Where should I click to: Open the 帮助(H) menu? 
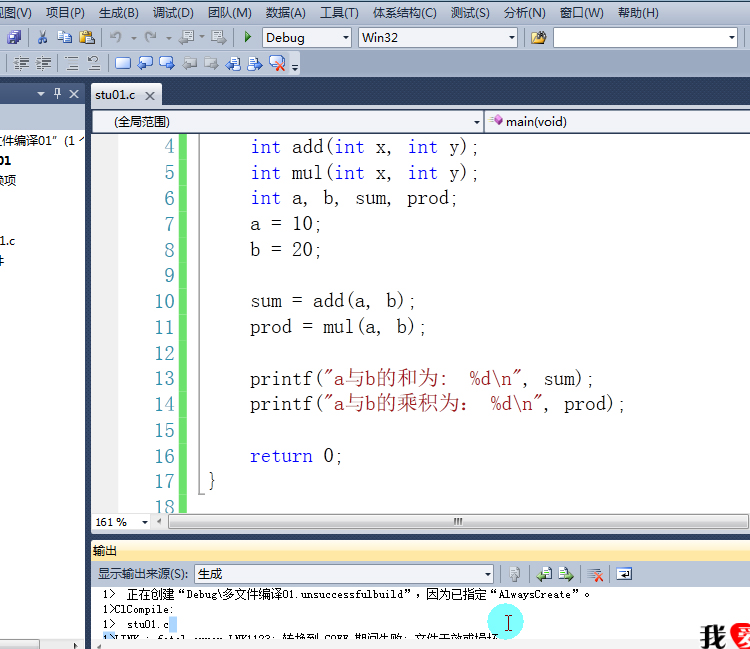click(x=638, y=13)
